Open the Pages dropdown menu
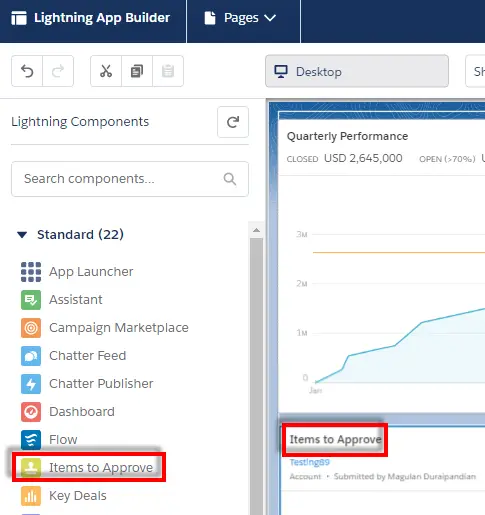 (244, 18)
